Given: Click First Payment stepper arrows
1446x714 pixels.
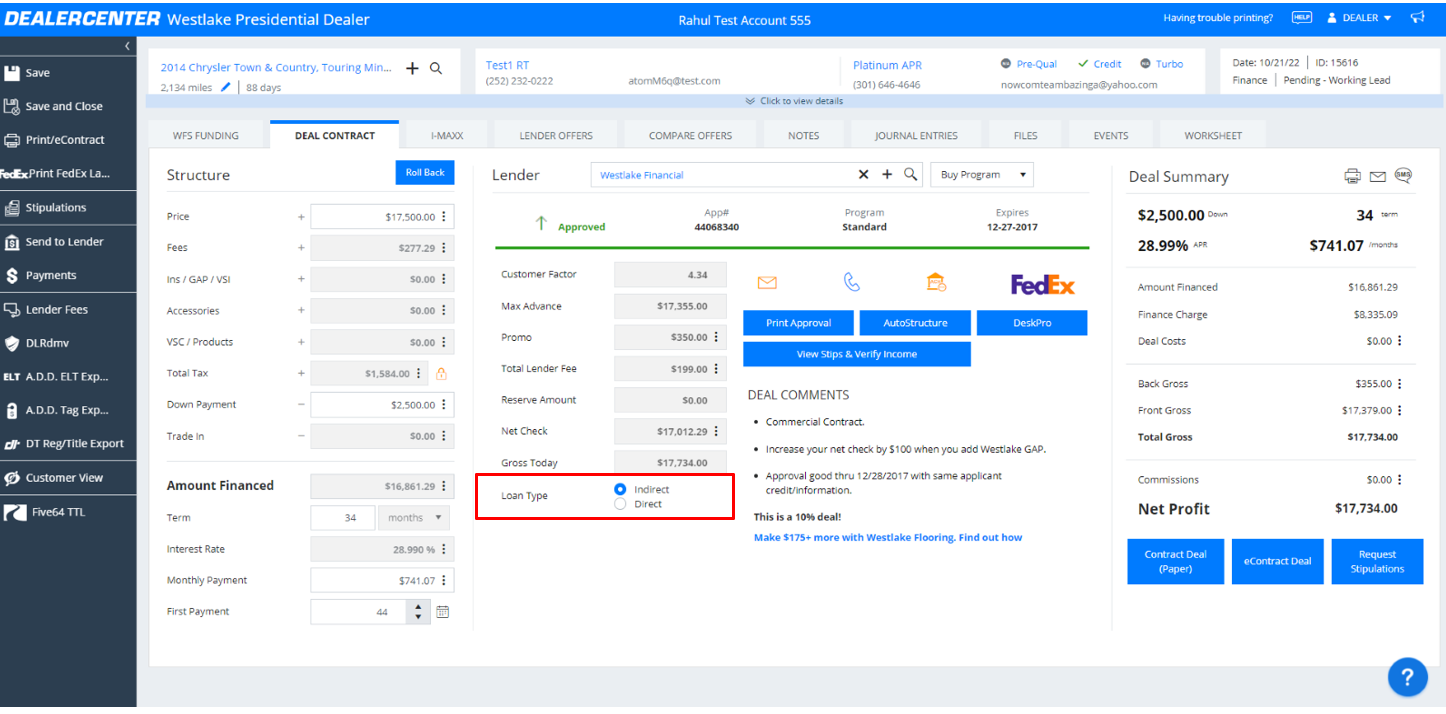Looking at the screenshot, I should (418, 611).
